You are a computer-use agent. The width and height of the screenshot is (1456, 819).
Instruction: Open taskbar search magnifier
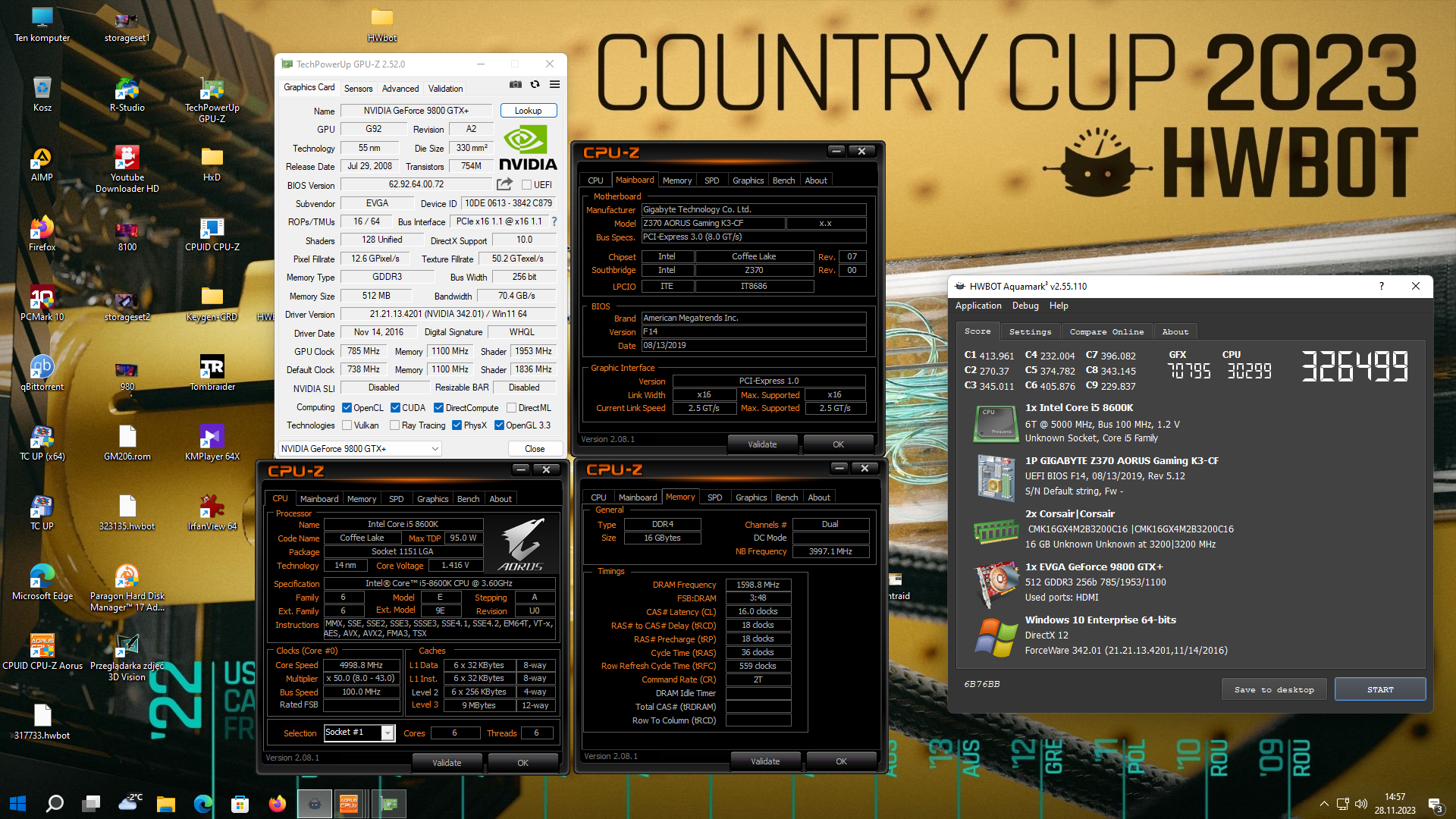coord(55,803)
